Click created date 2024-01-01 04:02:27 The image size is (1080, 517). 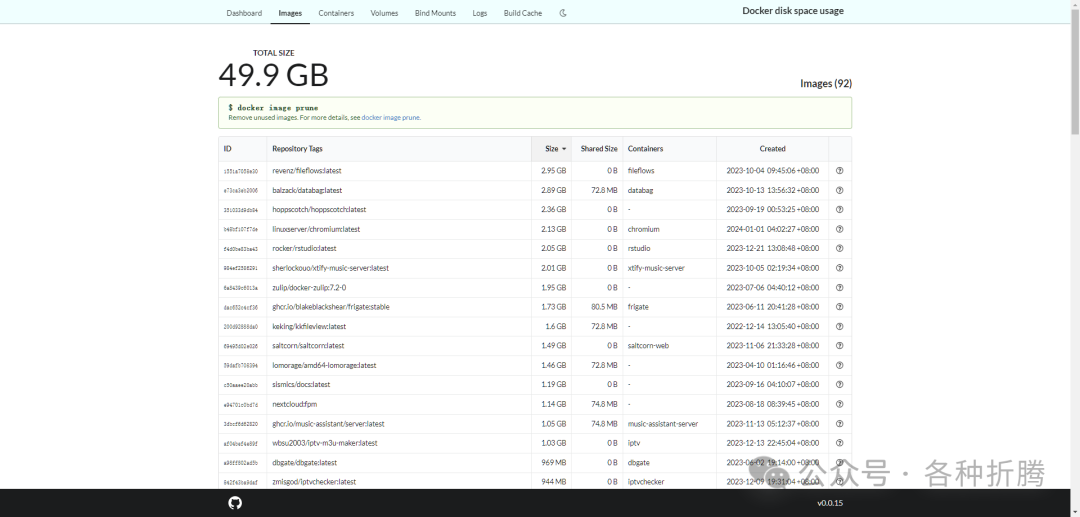point(772,229)
